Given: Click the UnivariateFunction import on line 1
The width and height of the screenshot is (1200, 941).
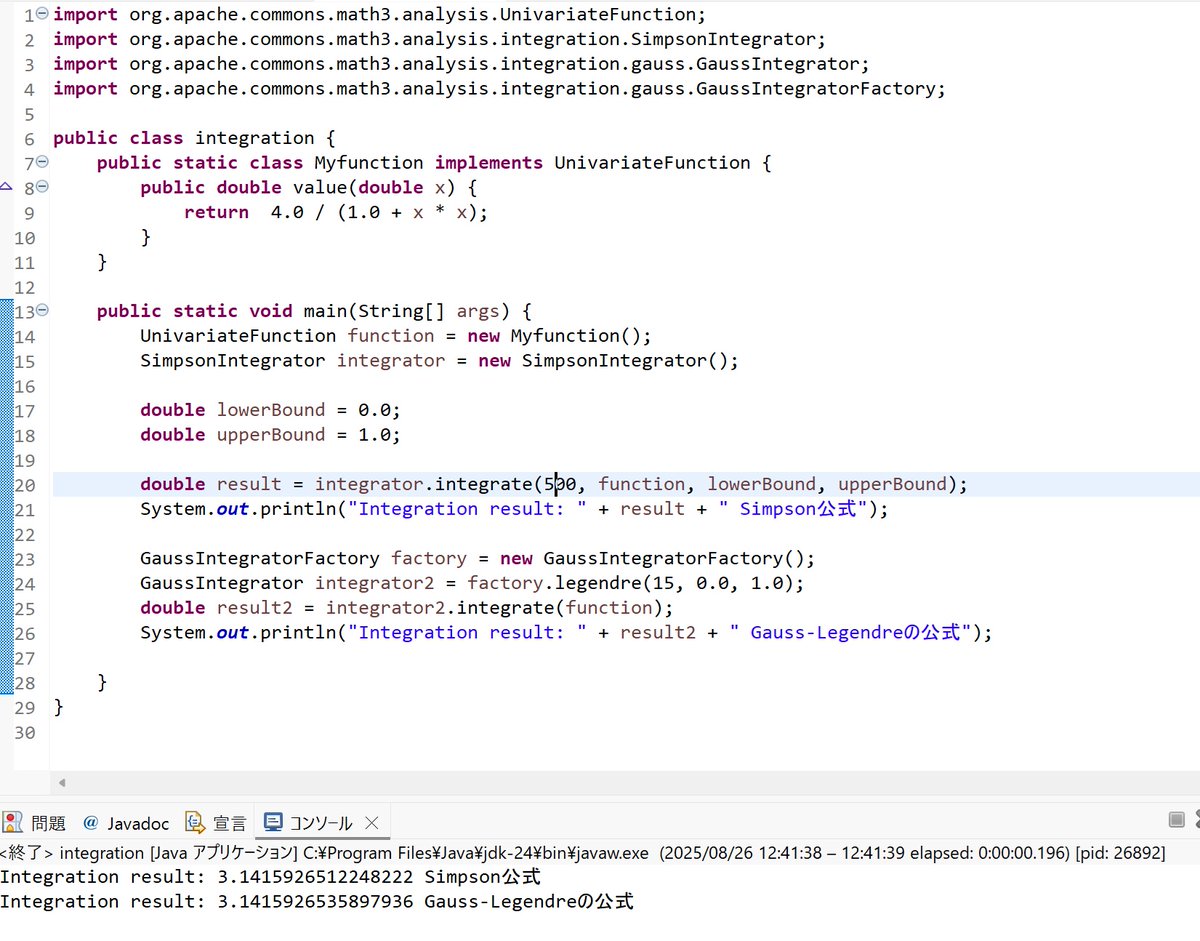Looking at the screenshot, I should (x=379, y=15).
